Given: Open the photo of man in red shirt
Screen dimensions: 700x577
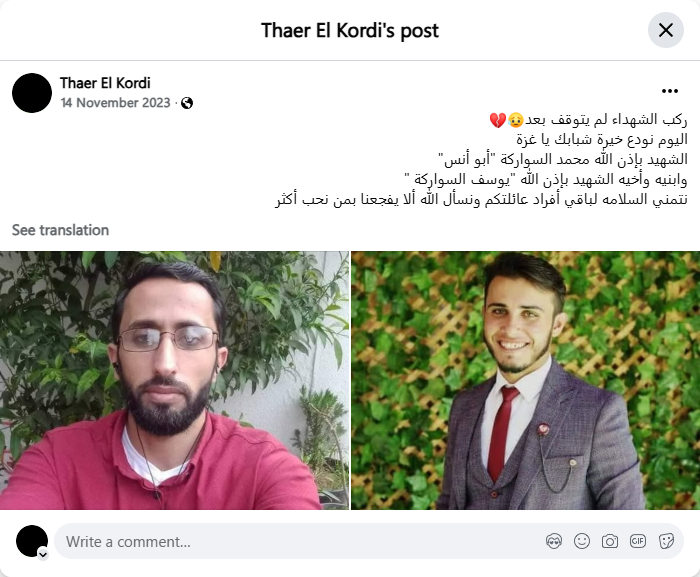Looking at the screenshot, I should click(175, 380).
